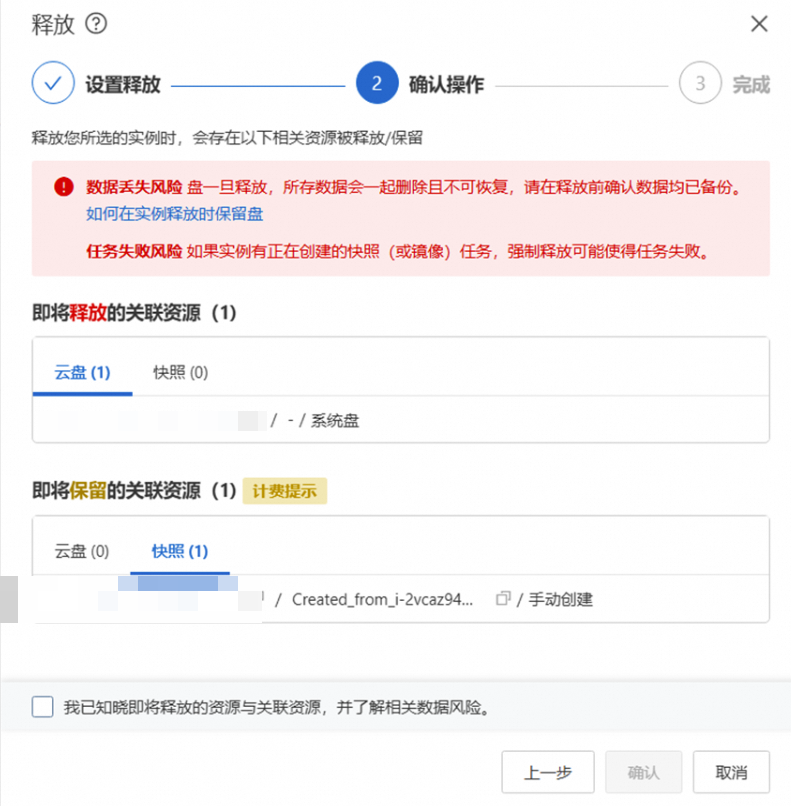Click heading 即将释放的关联资源 (1)
The height and width of the screenshot is (806, 791).
[x=134, y=313]
